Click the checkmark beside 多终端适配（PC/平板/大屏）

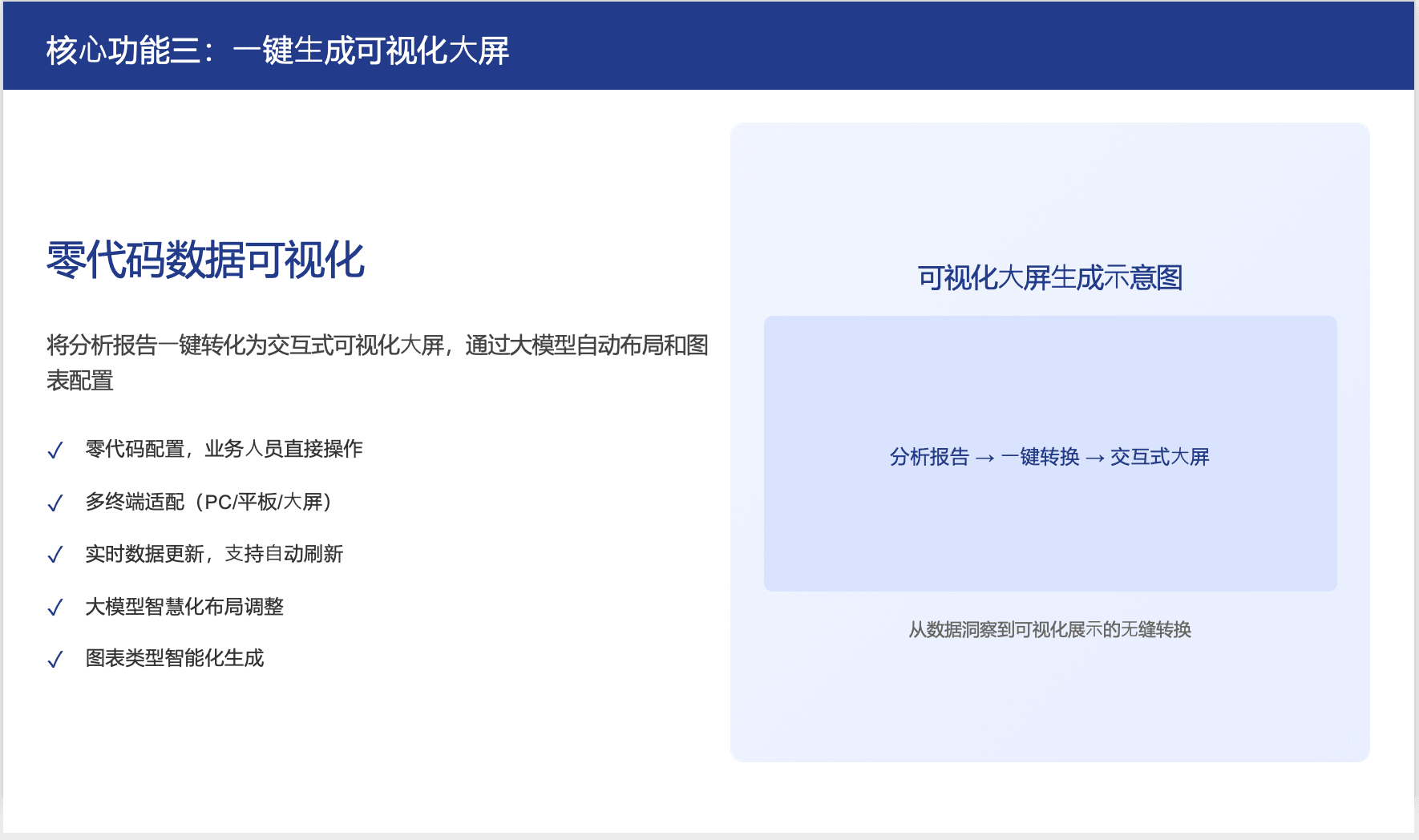tap(55, 503)
